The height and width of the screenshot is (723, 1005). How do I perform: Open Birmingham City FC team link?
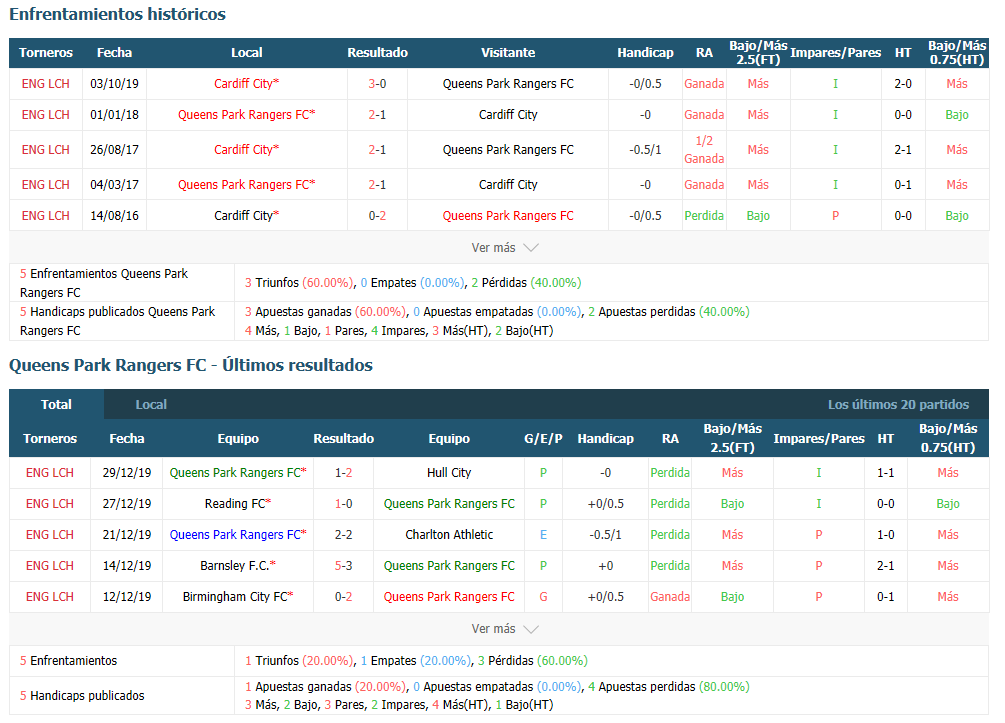[x=238, y=597]
